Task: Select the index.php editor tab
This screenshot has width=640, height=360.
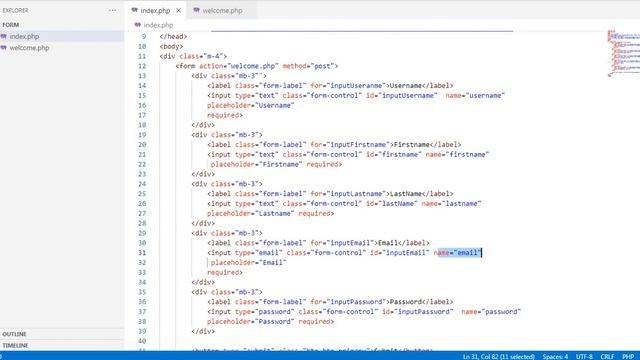Action: click(x=155, y=11)
